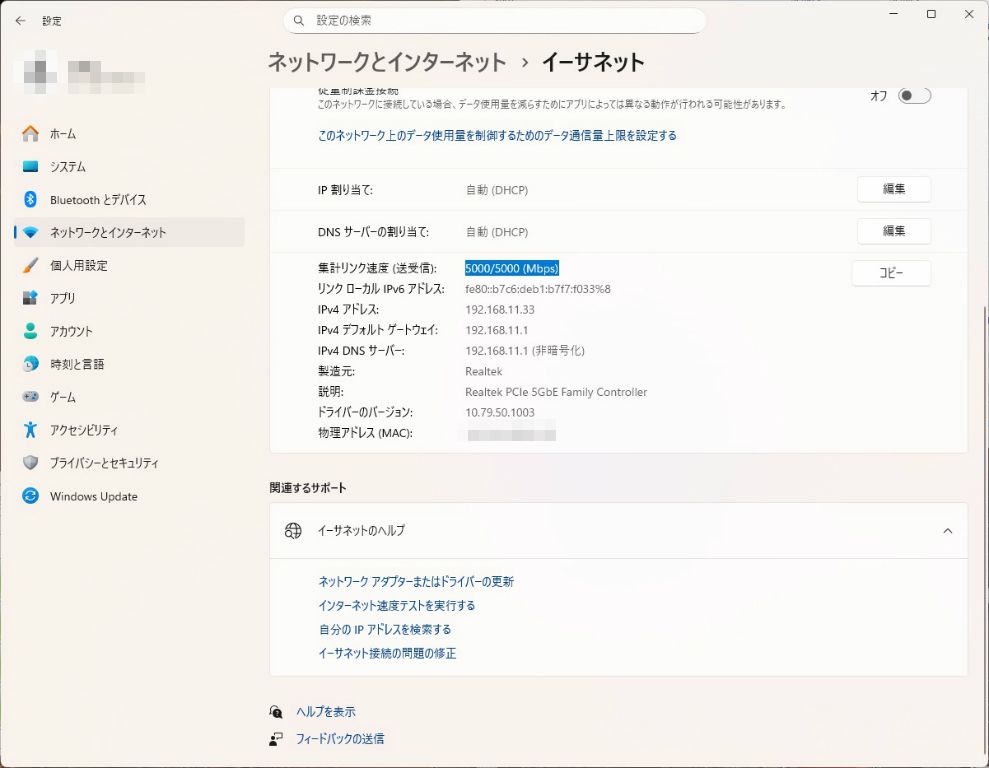
Task: Toggle the metered connection switch
Action: click(x=914, y=96)
